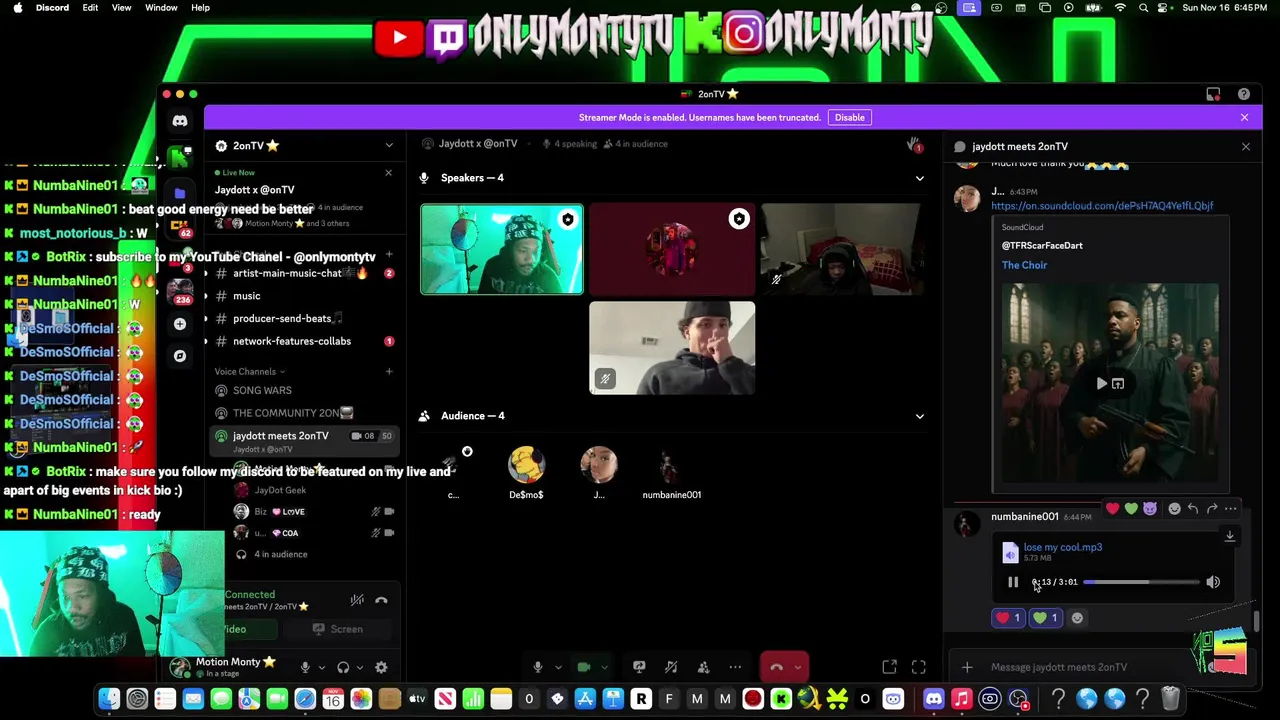The width and height of the screenshot is (1280, 720).
Task: Add purple devil quick reaction
Action: (x=1150, y=509)
